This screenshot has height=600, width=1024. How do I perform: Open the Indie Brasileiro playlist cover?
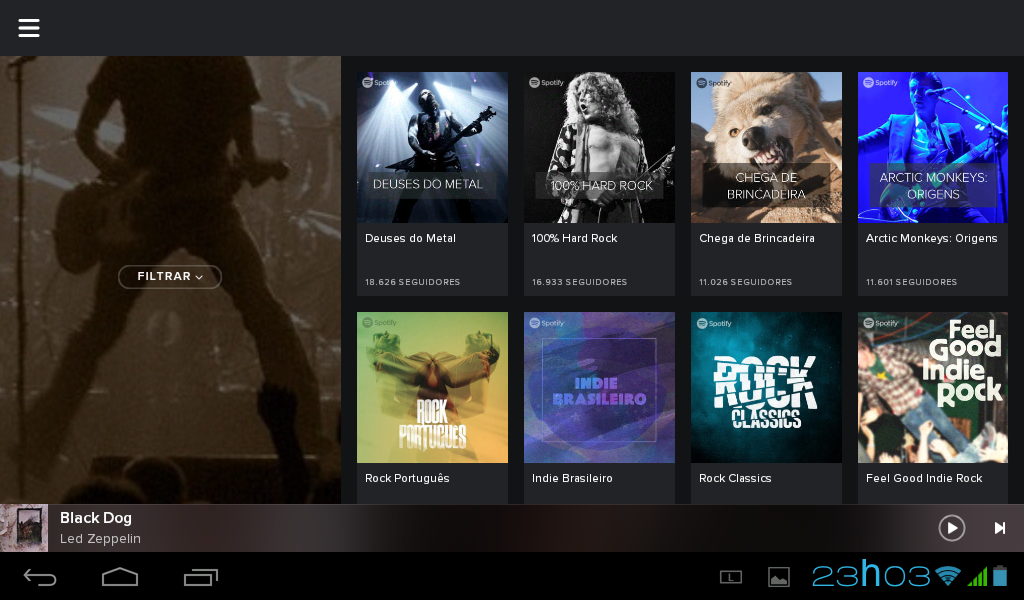[x=600, y=387]
